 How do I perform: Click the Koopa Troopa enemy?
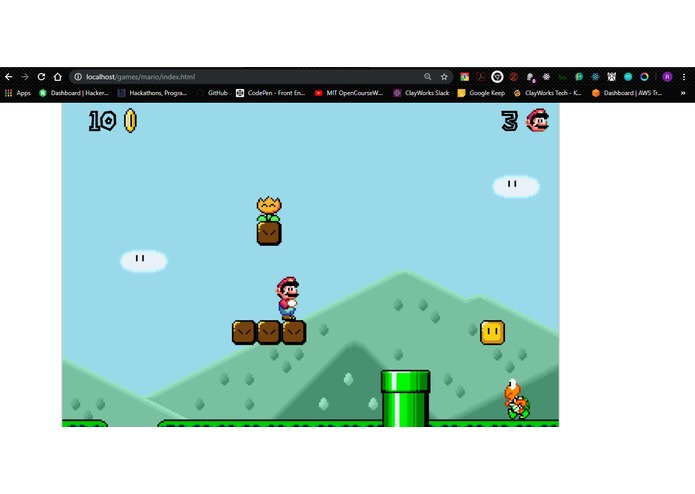click(516, 399)
